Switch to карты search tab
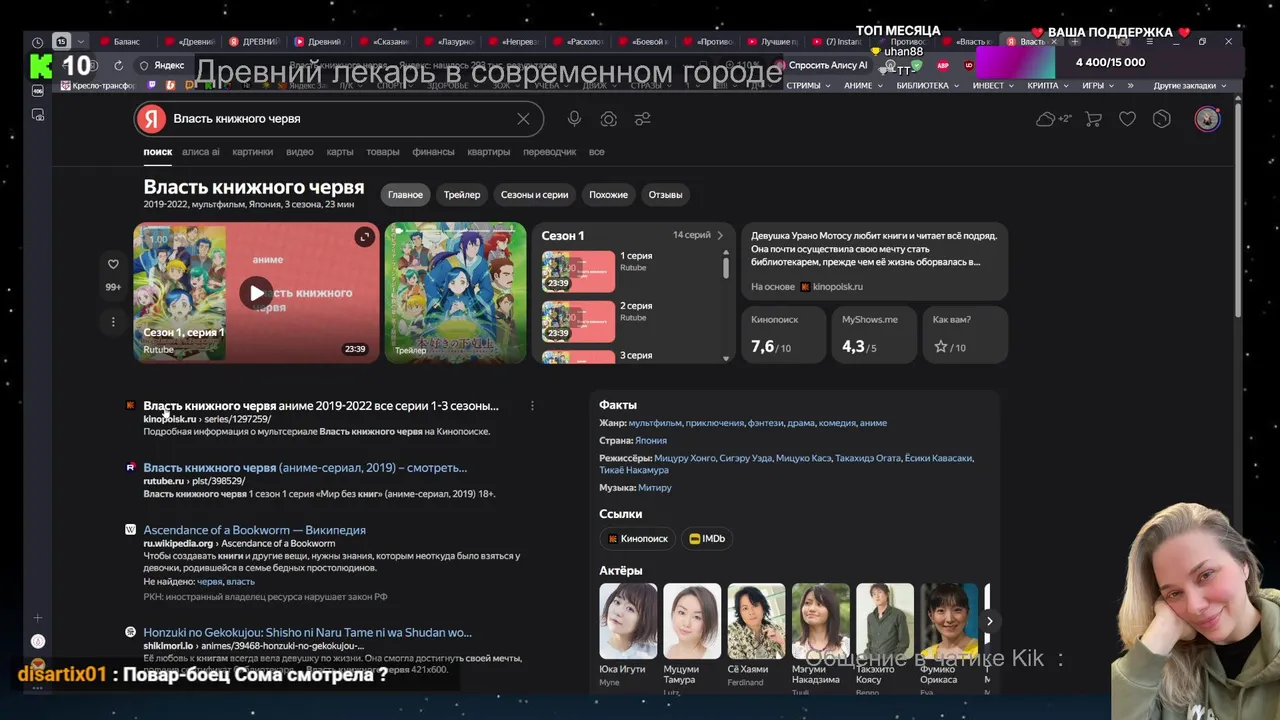 point(340,152)
